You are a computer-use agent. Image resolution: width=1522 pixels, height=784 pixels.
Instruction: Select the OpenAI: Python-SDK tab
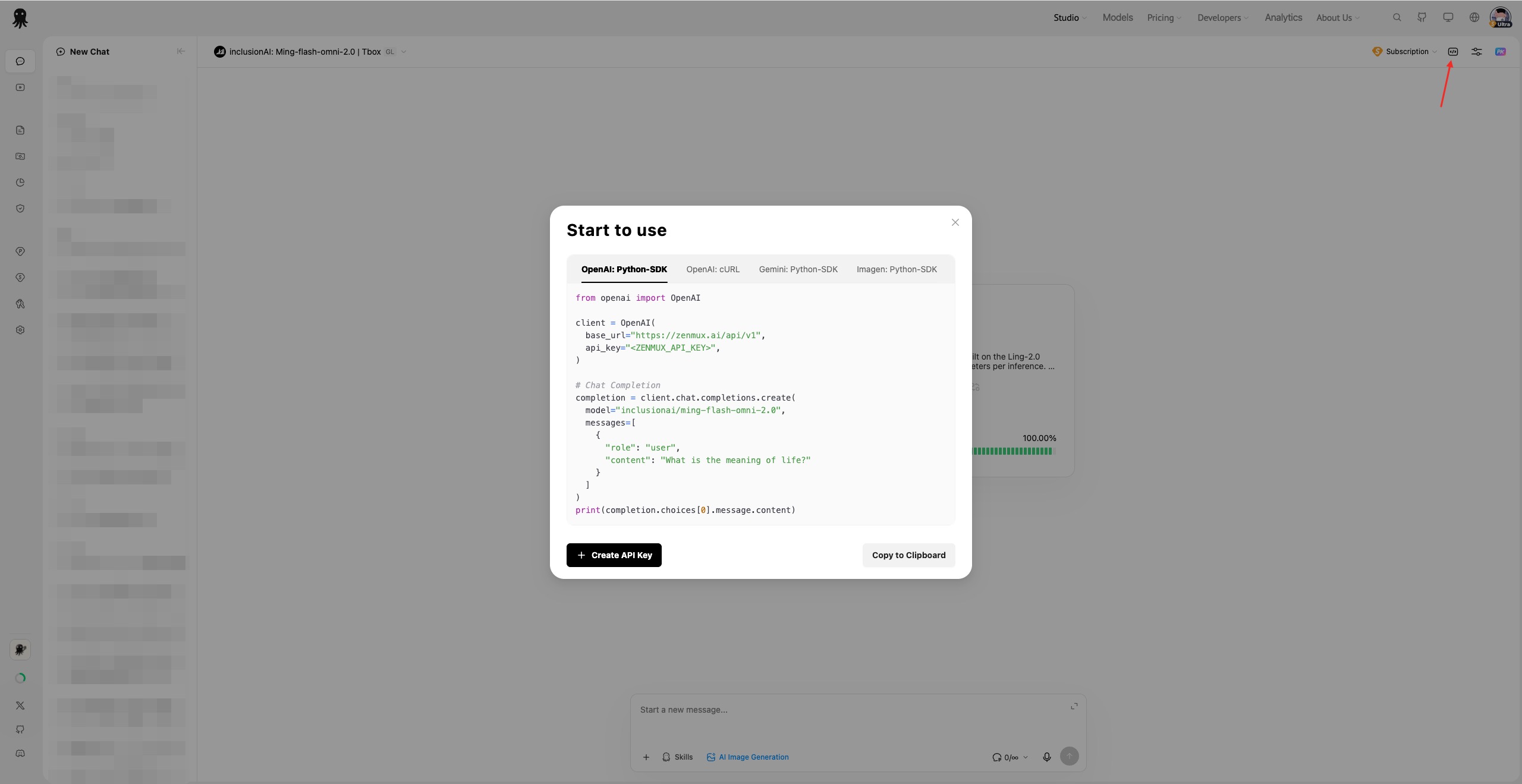[624, 269]
